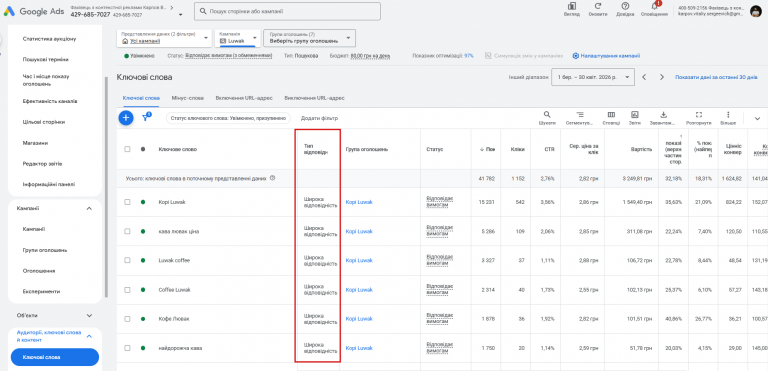This screenshot has width=768, height=371.
Task: Click the filter funnel icon
Action: (145, 118)
